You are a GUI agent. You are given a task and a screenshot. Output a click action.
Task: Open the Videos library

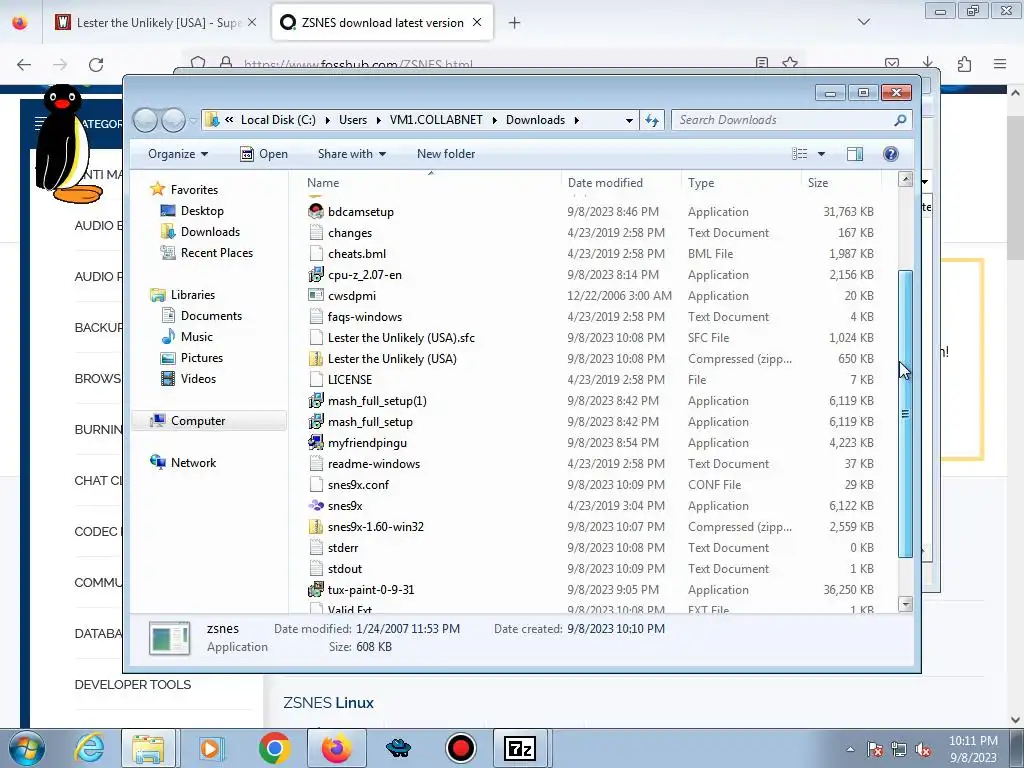(x=198, y=379)
